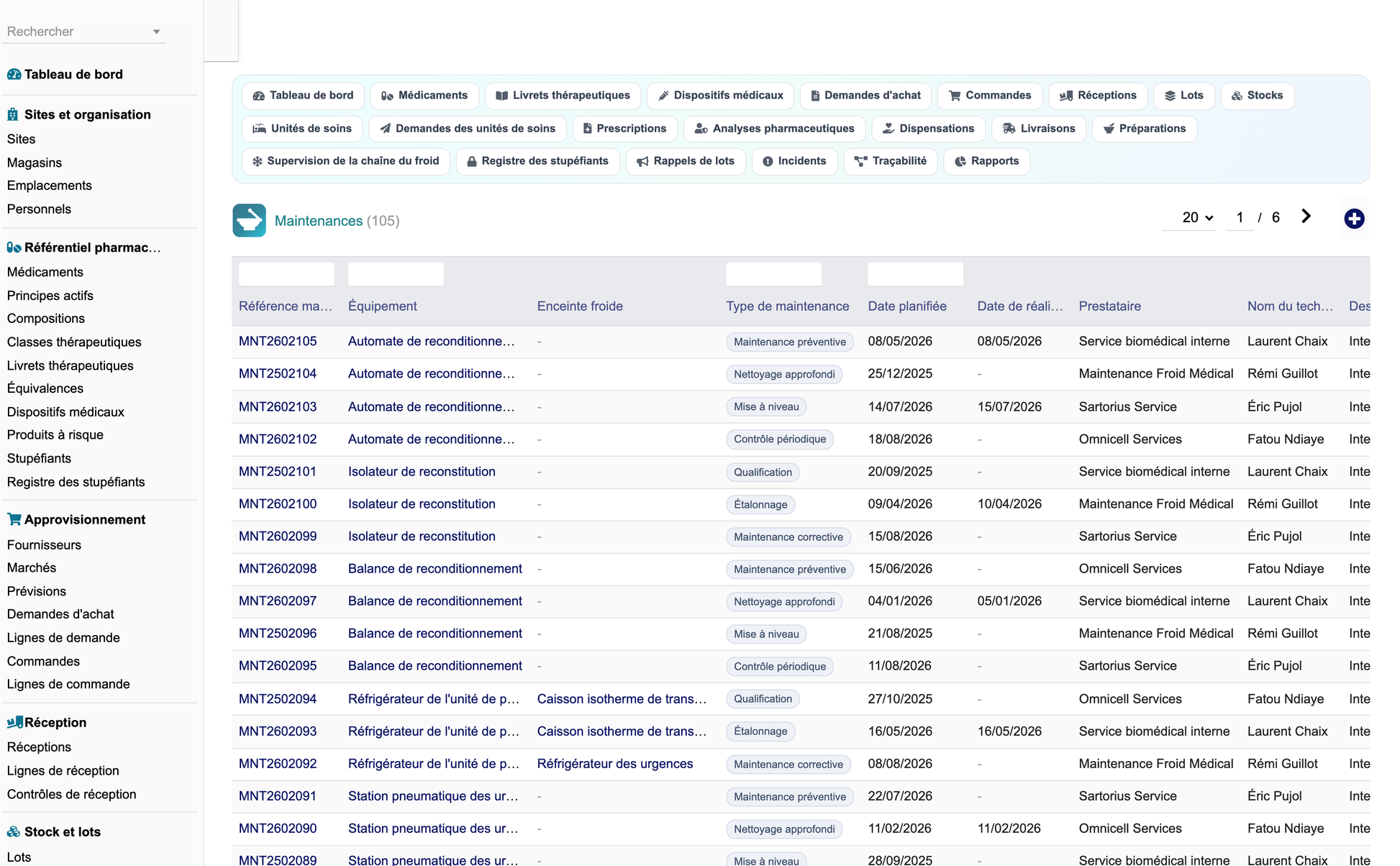This screenshot has height=866, width=1400.
Task: Open the Préparations shortcut
Action: 1145,129
